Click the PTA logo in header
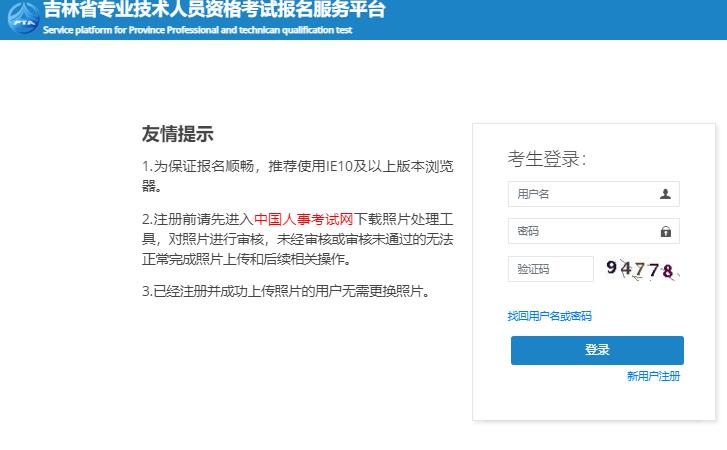This screenshot has height=450, width=727. click(x=23, y=18)
